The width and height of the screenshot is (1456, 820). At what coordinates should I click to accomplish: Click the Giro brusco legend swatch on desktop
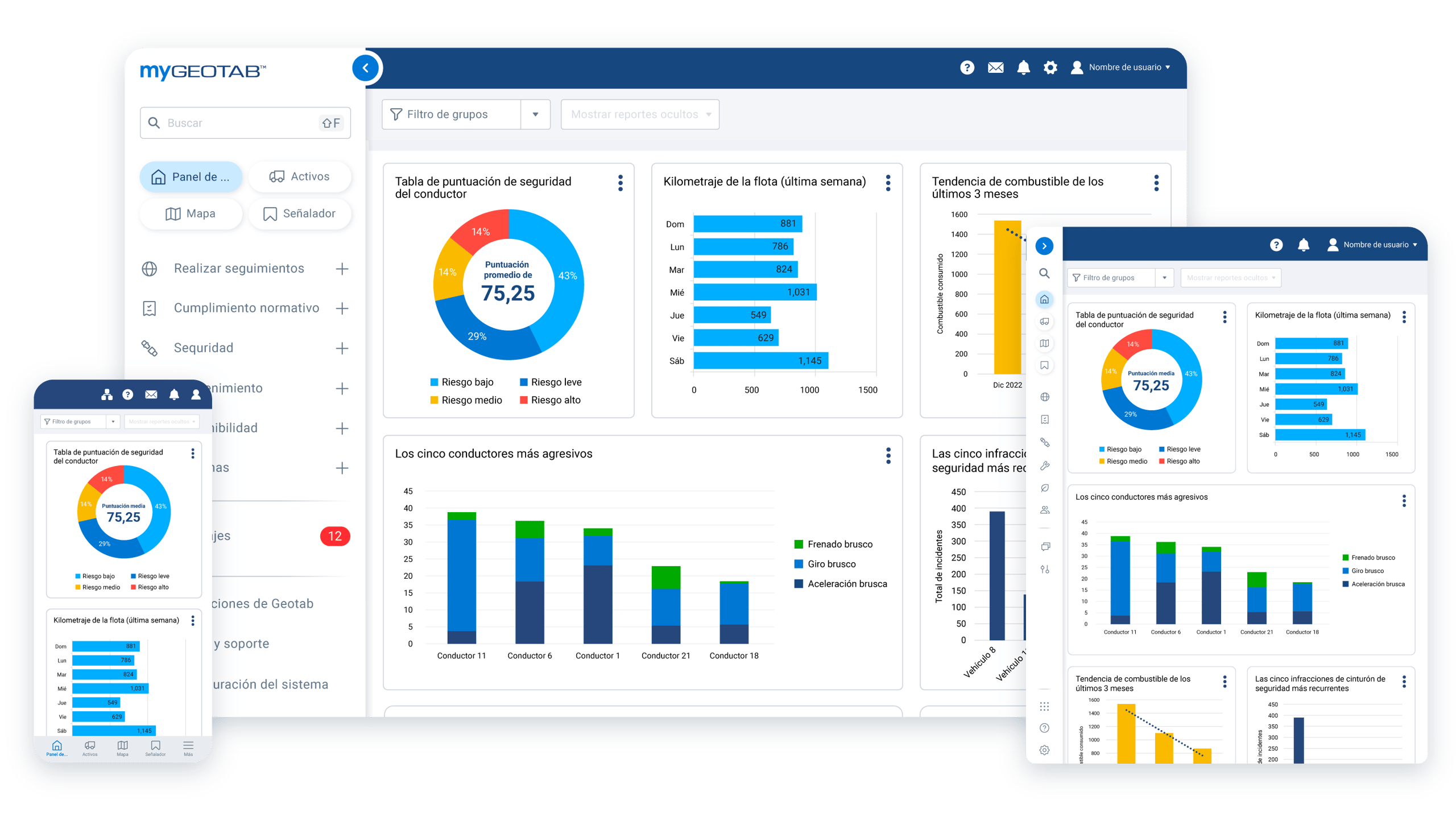coord(798,564)
